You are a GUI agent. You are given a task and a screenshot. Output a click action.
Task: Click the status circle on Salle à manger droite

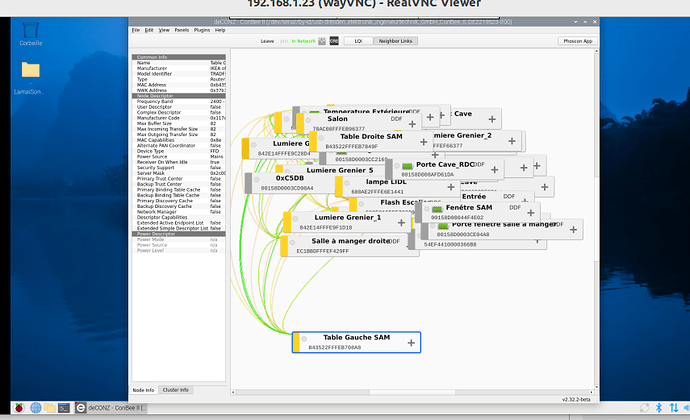pyautogui.click(x=292, y=243)
